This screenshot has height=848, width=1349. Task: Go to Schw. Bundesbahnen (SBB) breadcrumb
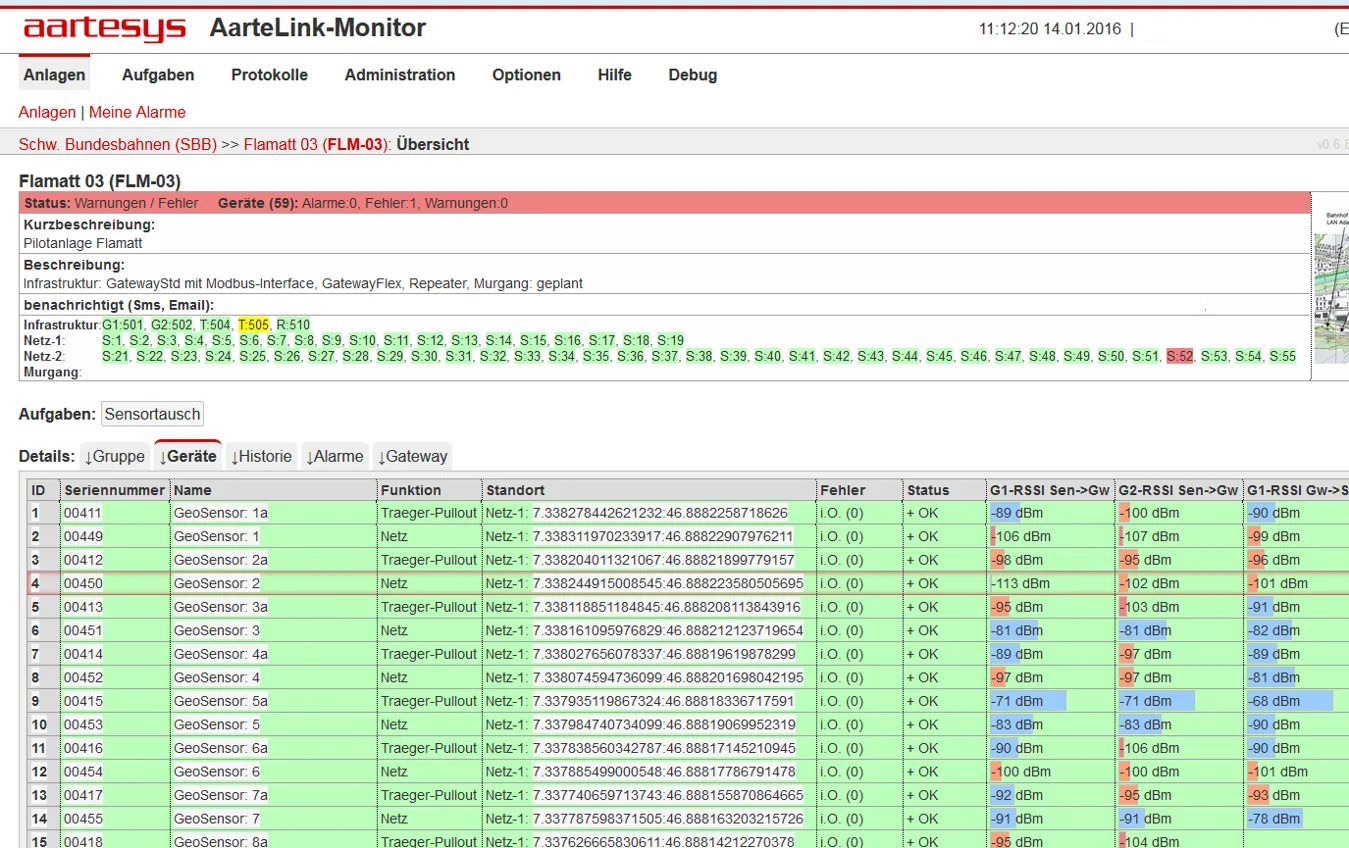click(x=118, y=144)
